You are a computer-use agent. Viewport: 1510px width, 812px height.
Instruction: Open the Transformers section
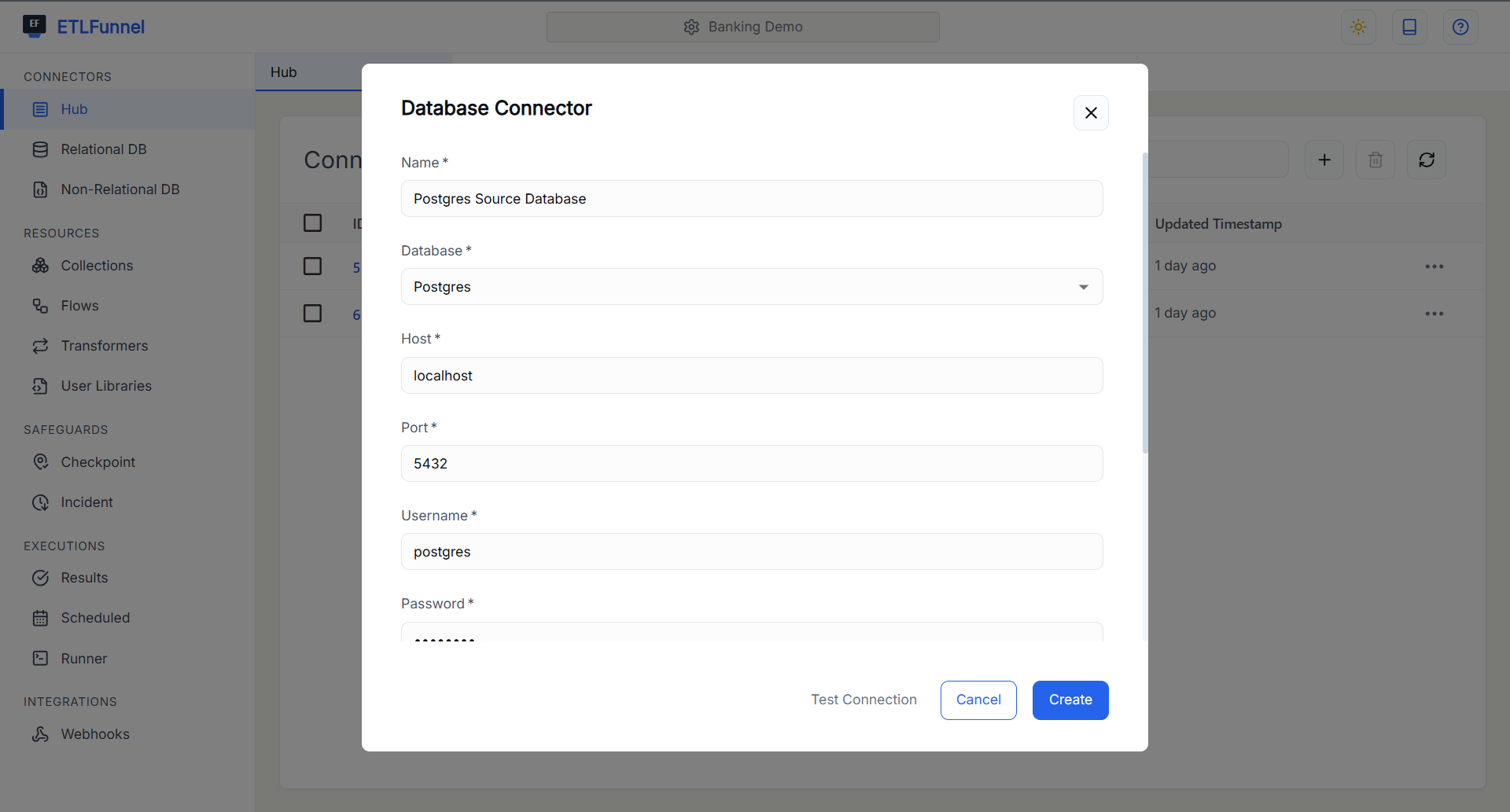tap(105, 346)
